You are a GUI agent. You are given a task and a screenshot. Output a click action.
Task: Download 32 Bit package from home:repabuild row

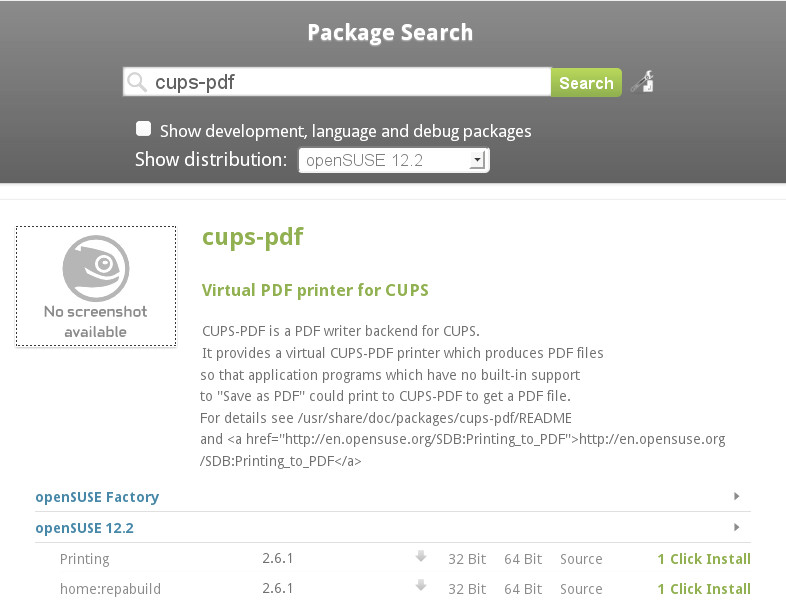click(467, 589)
